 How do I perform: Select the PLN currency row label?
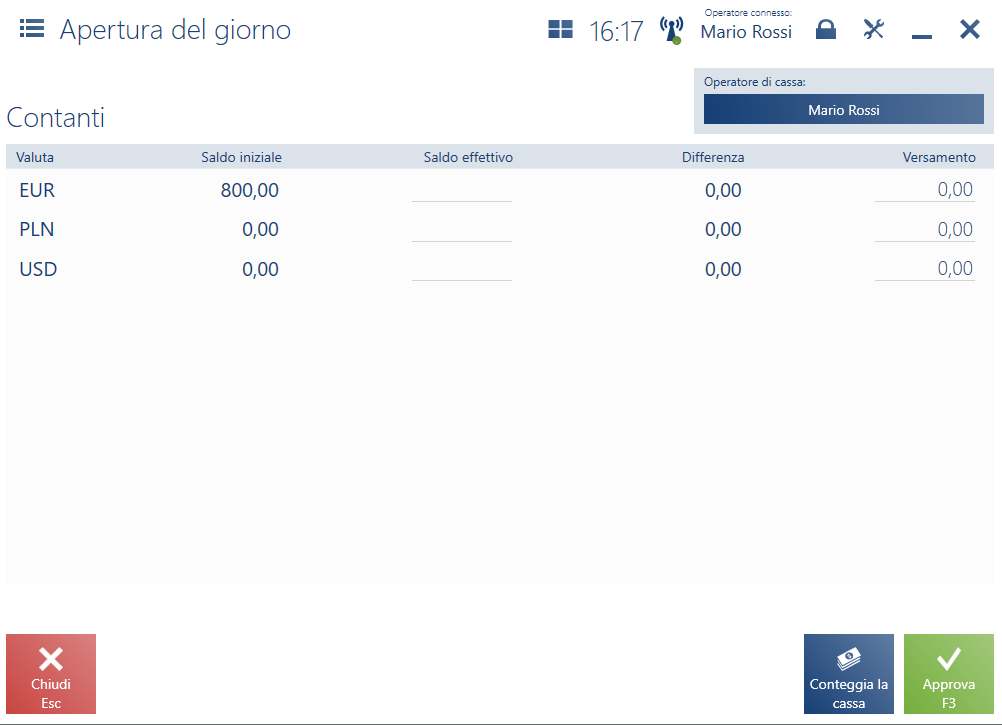pyautogui.click(x=36, y=229)
